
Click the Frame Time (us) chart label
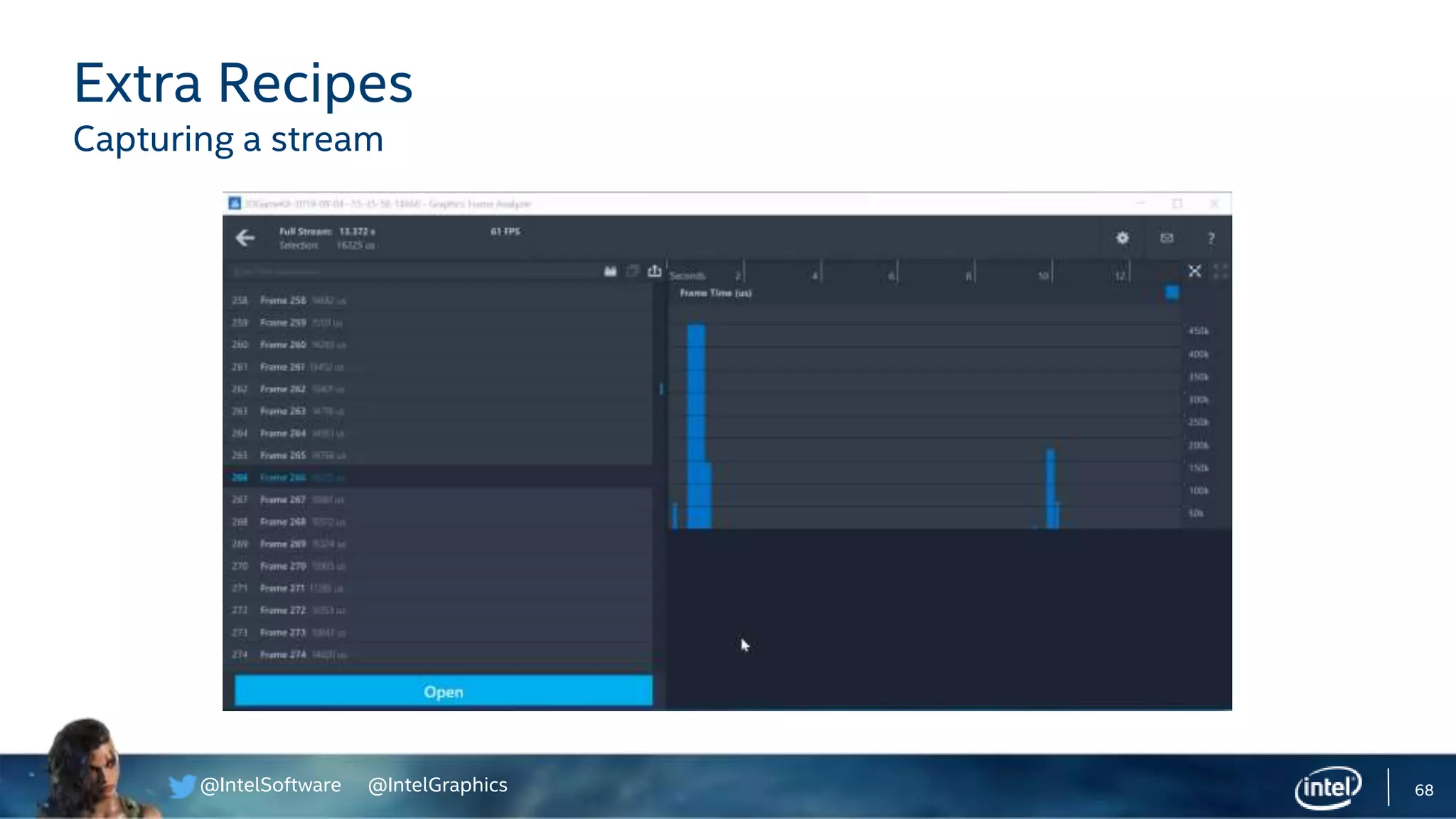click(715, 293)
